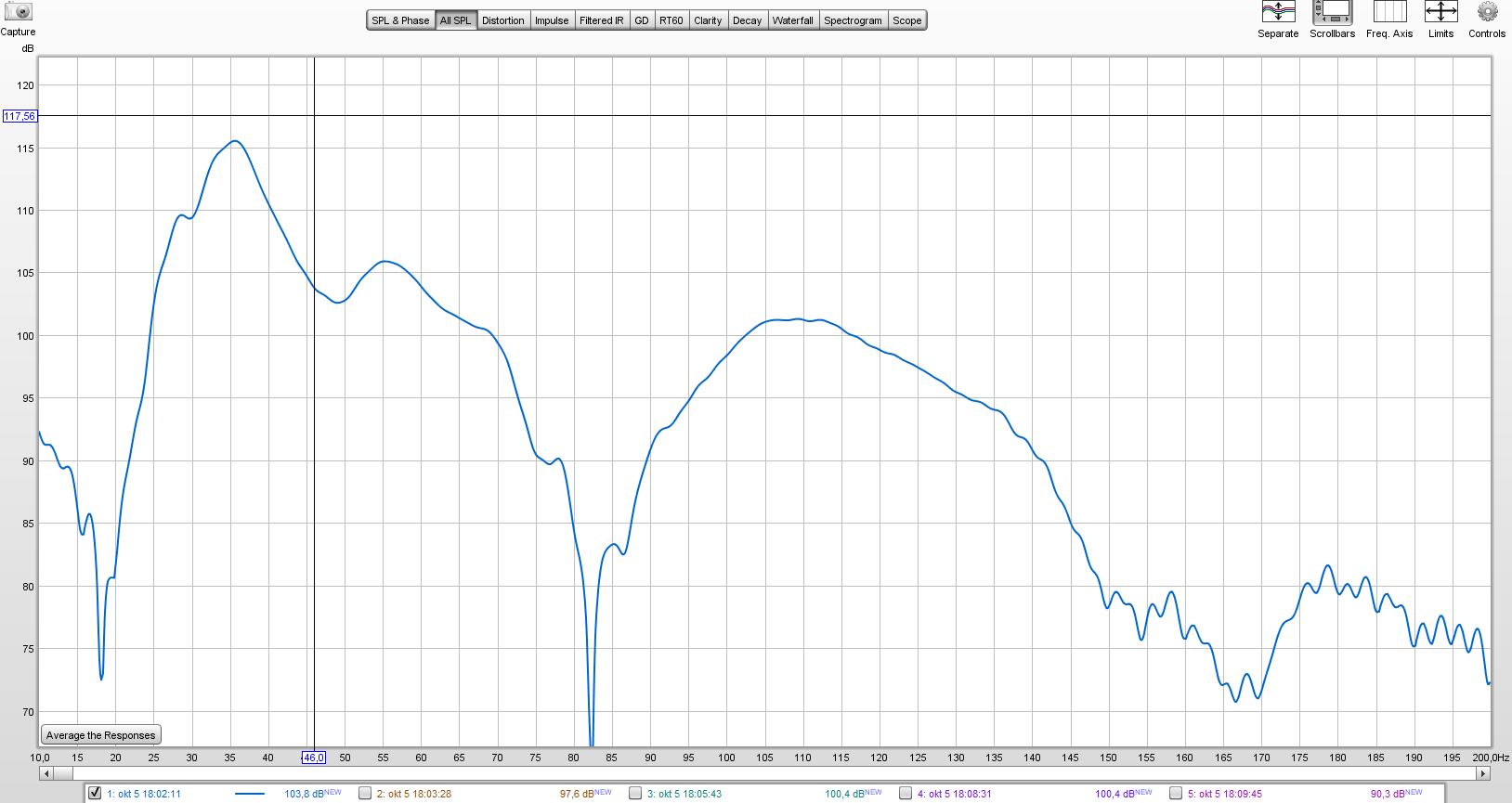Select the Scope tab
1512x803 pixels.
pyautogui.click(x=907, y=20)
